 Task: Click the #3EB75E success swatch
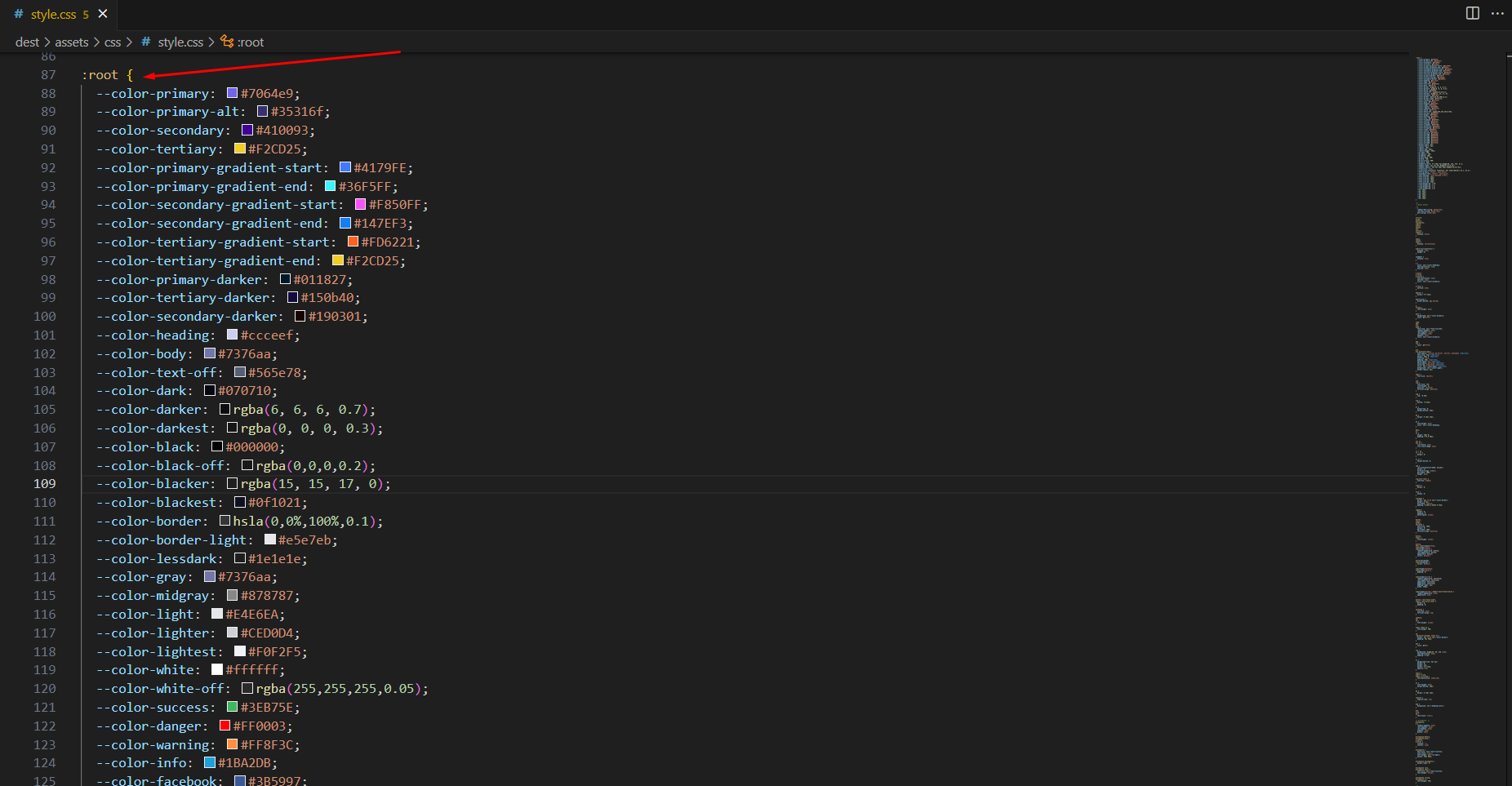click(x=232, y=707)
